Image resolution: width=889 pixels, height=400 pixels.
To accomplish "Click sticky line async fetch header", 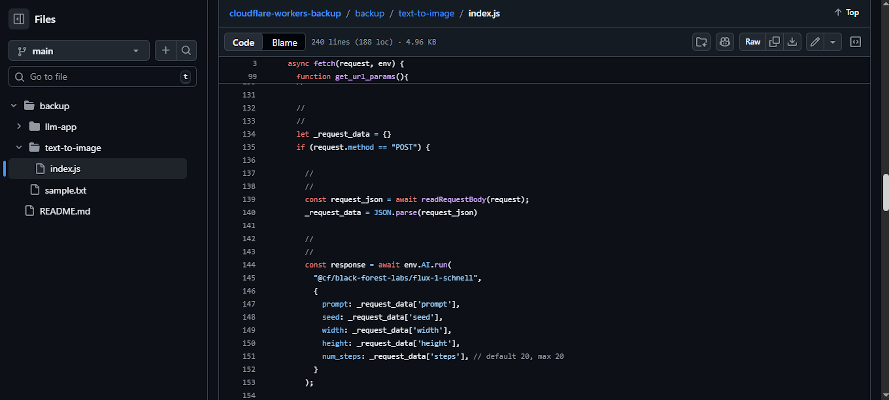I will pos(345,64).
